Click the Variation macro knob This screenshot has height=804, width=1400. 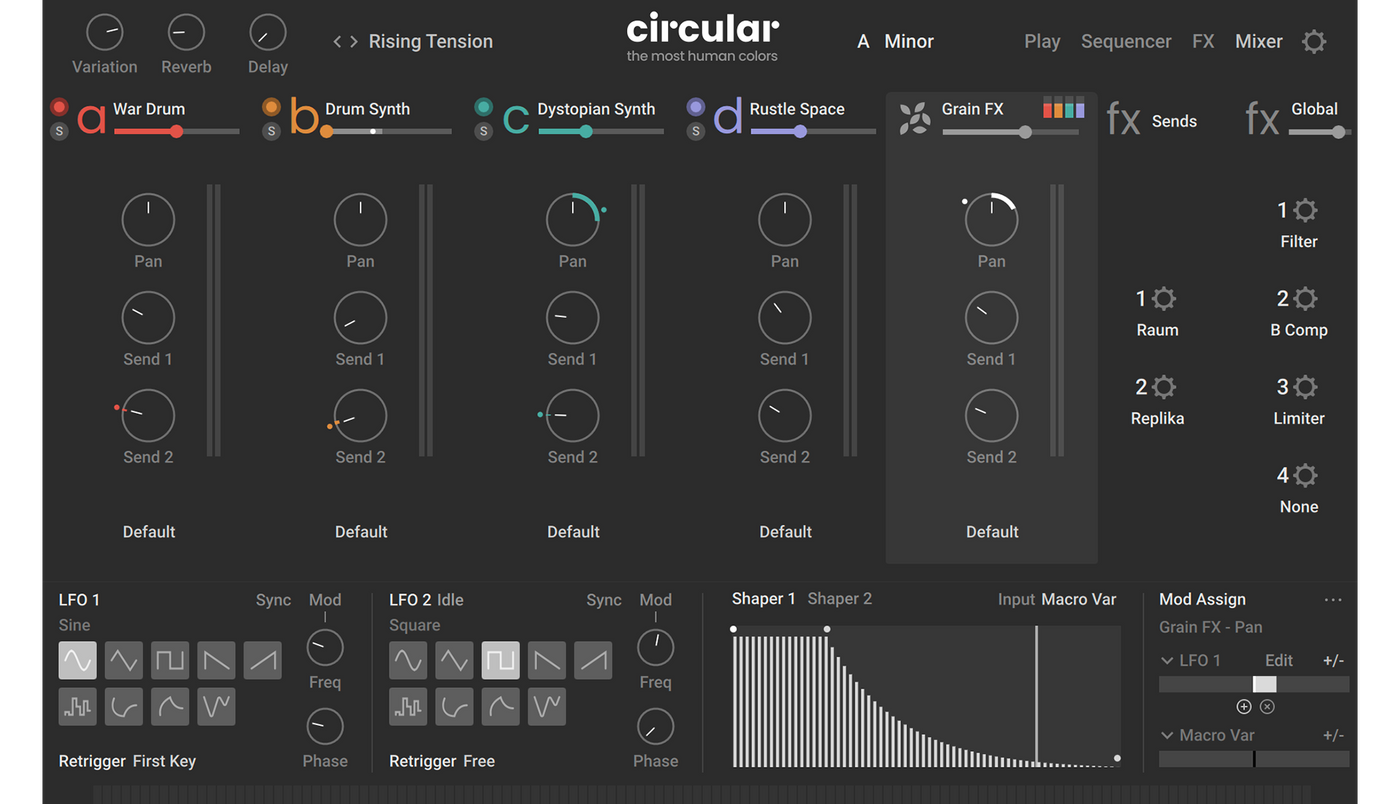(105, 33)
